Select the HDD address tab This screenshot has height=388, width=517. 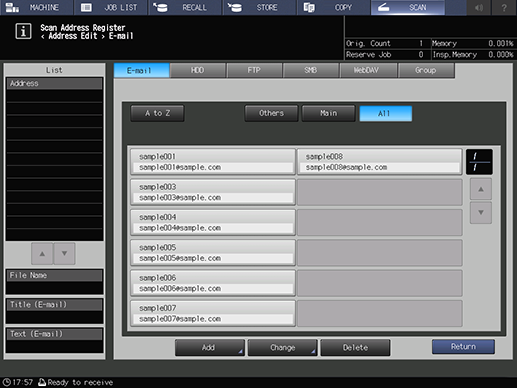coord(198,70)
